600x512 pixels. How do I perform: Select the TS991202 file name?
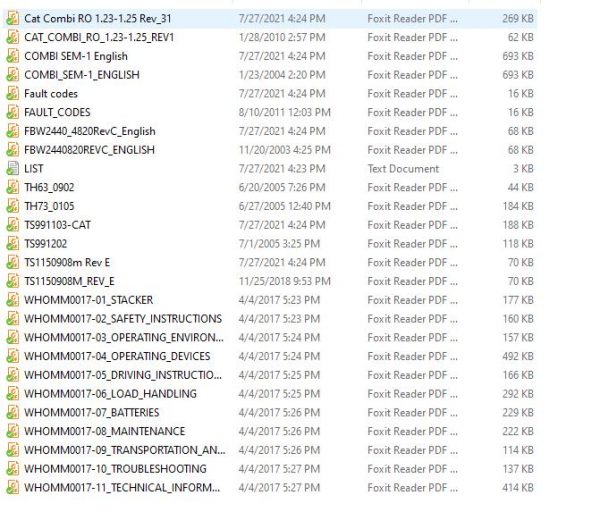[x=46, y=243]
